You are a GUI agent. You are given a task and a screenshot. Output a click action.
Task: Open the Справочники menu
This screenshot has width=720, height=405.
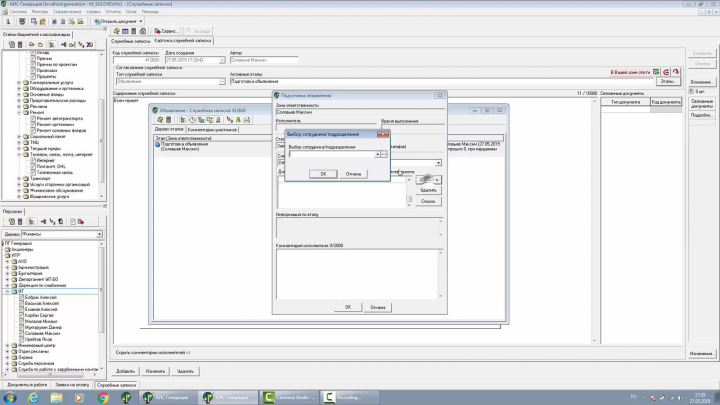point(67,11)
